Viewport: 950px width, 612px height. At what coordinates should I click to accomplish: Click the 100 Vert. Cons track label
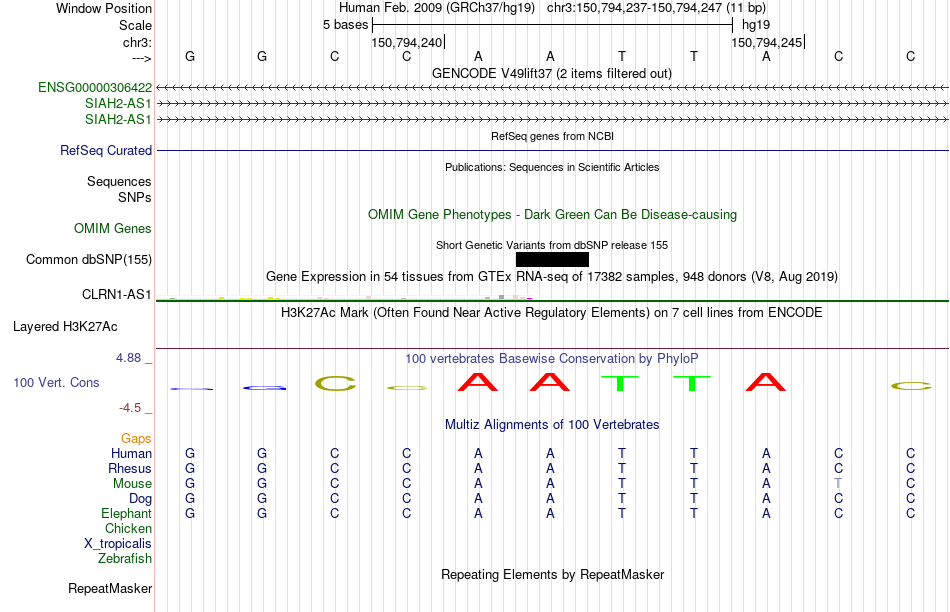coord(56,382)
